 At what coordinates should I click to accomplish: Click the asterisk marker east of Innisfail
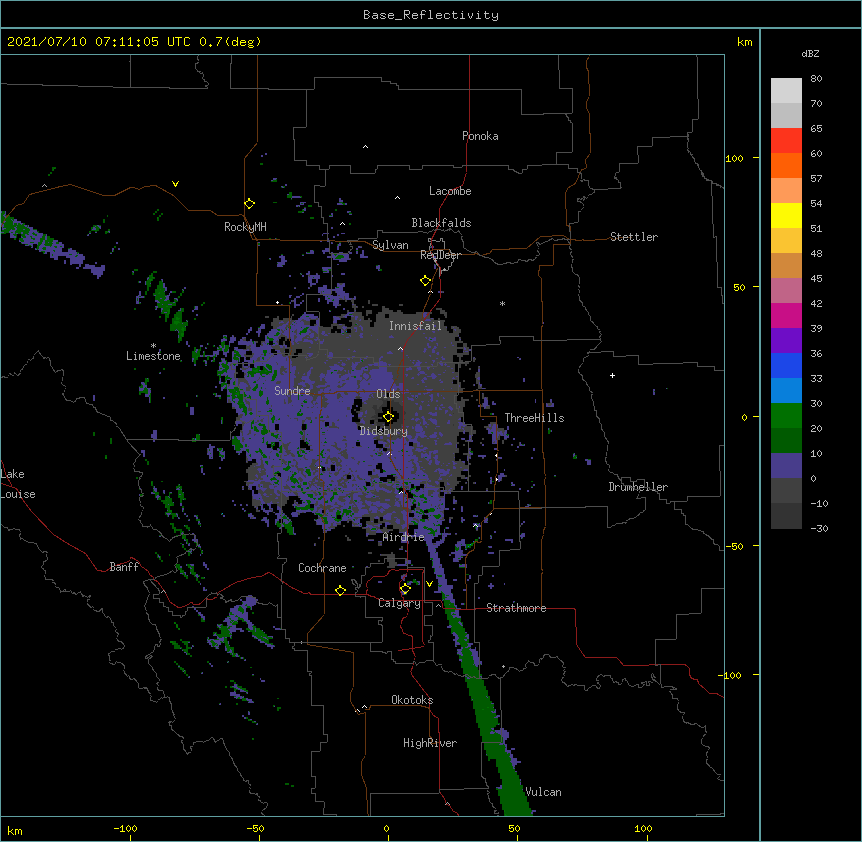502,303
